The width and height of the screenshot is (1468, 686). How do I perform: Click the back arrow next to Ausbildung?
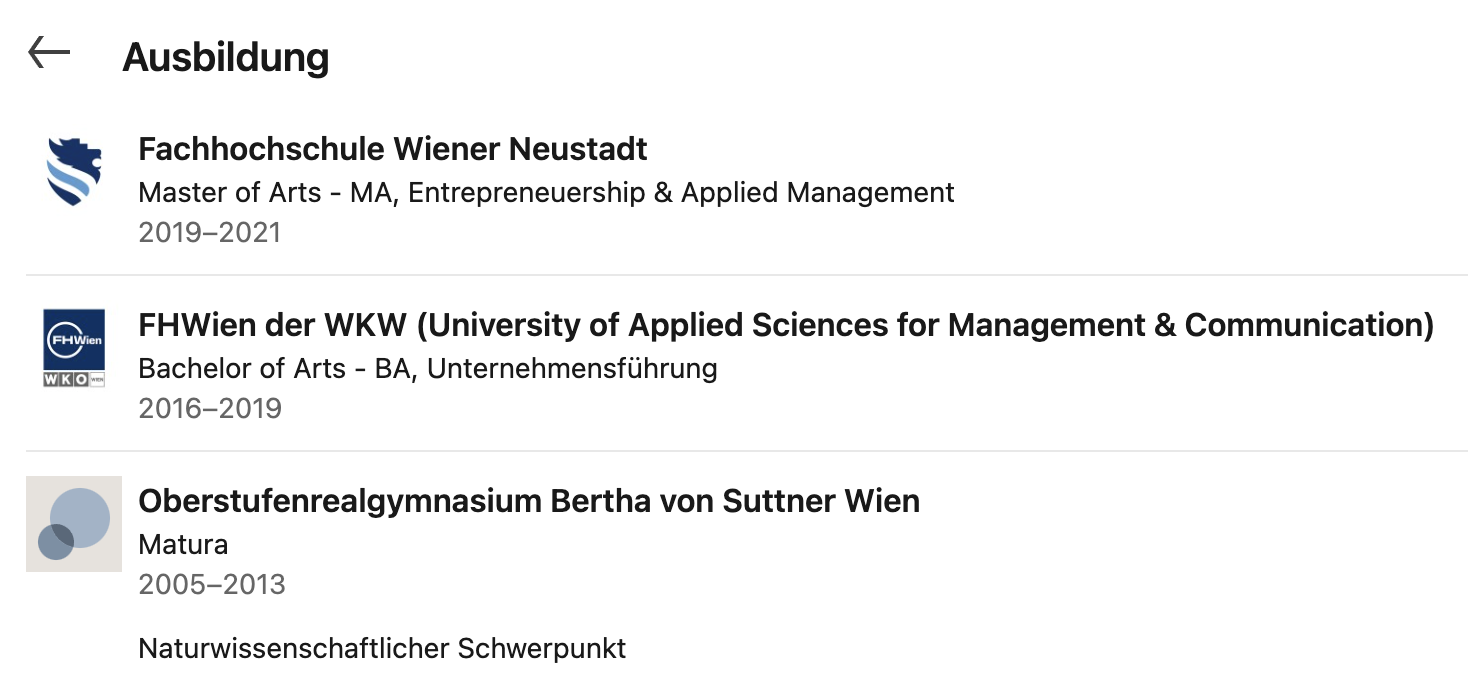click(49, 53)
